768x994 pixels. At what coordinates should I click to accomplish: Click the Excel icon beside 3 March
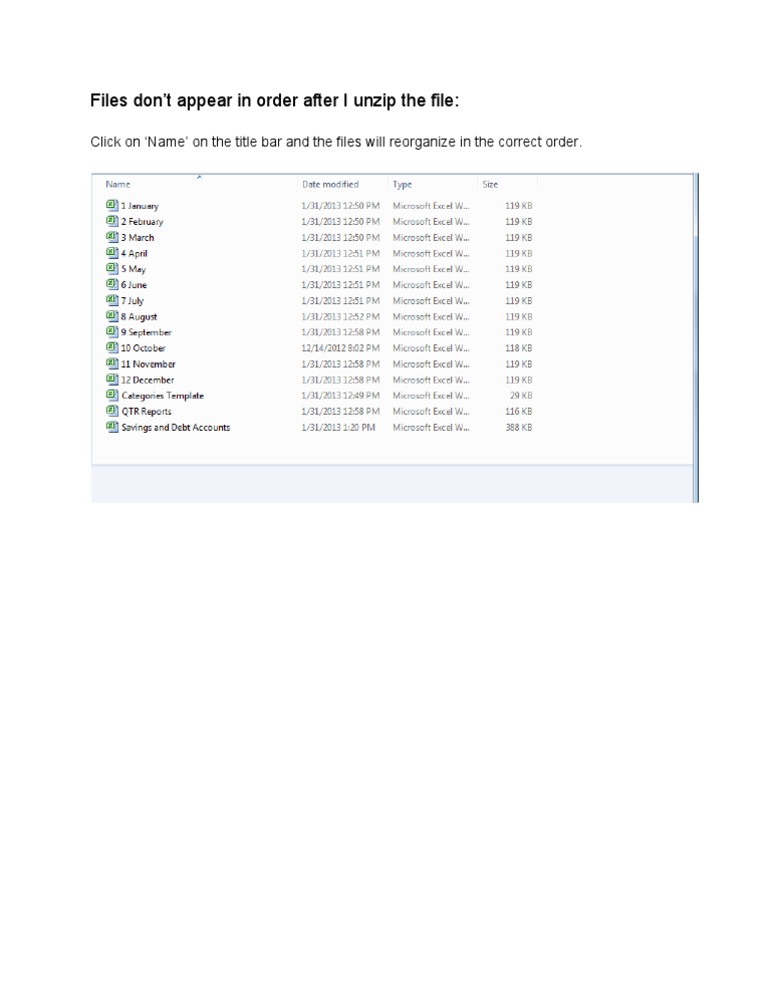112,236
